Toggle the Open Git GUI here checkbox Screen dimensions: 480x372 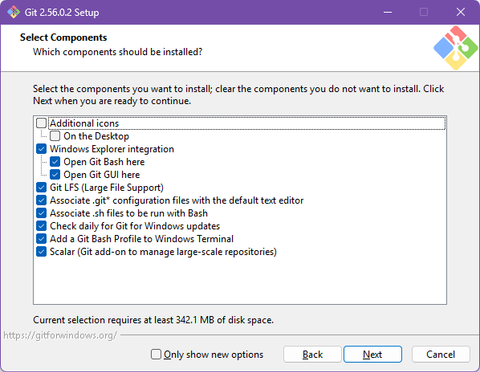(55, 174)
